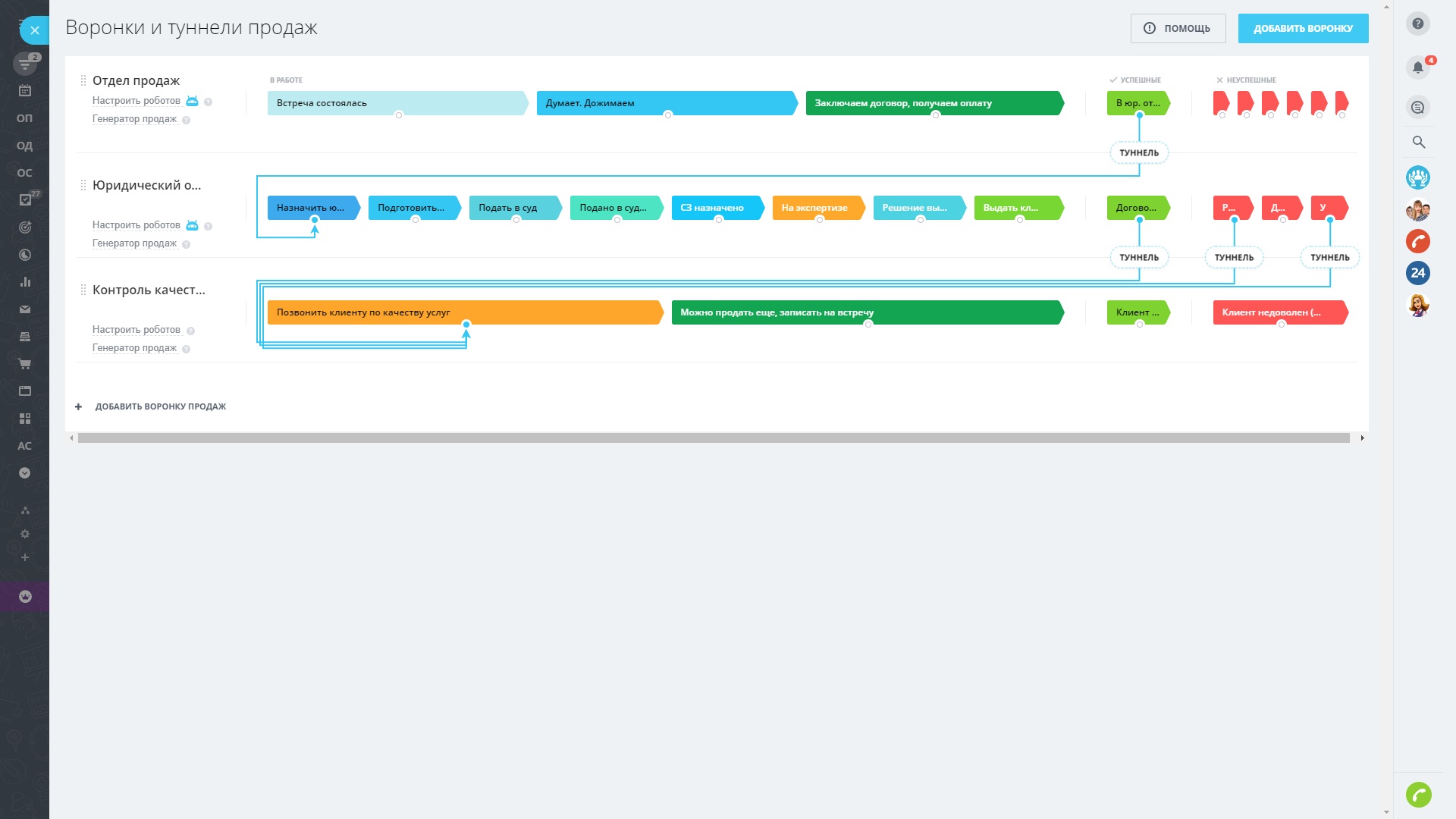
Task: Click the search magnifier in right panel
Action: coord(1418,142)
